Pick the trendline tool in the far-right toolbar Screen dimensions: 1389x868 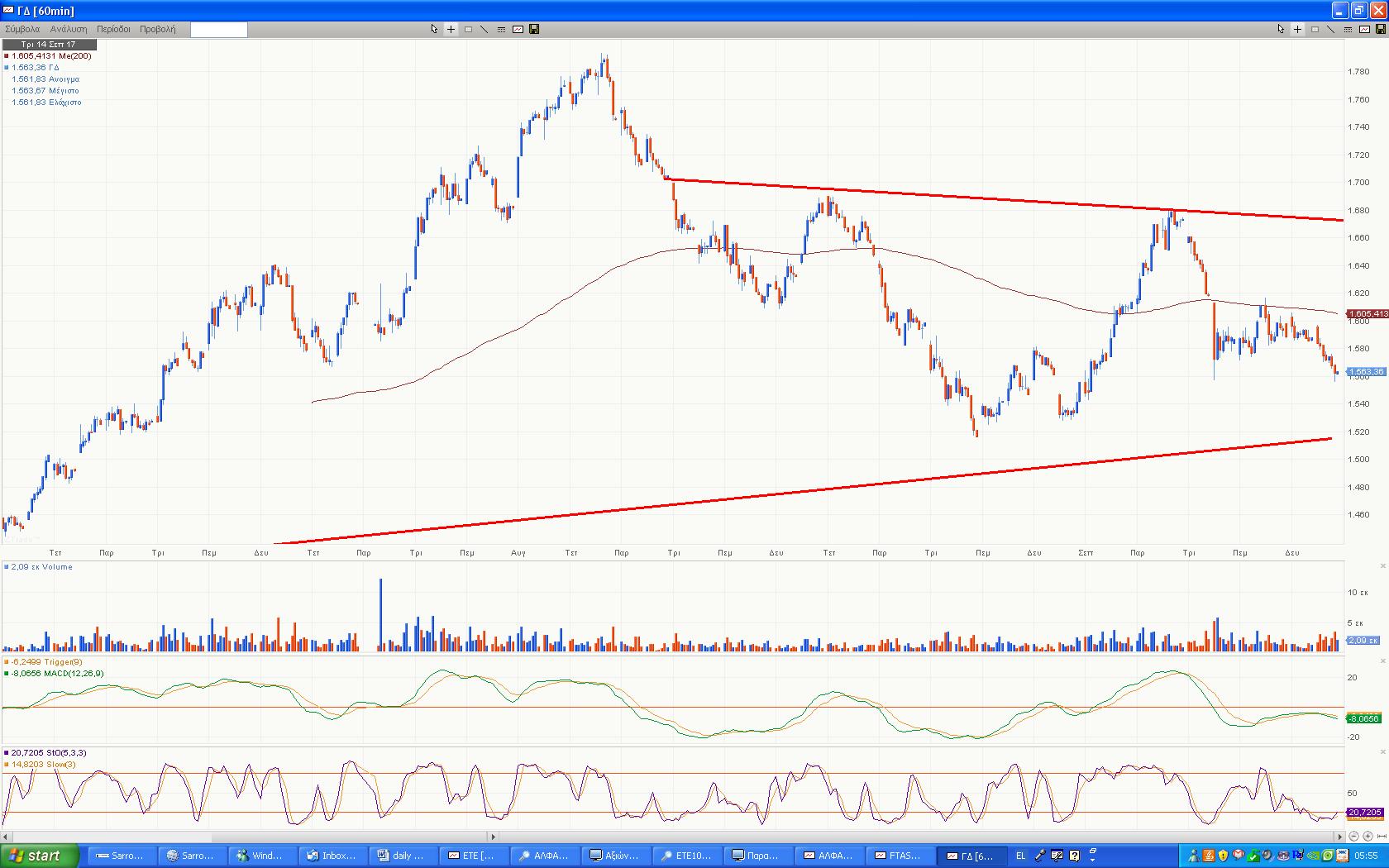pyautogui.click(x=1330, y=29)
